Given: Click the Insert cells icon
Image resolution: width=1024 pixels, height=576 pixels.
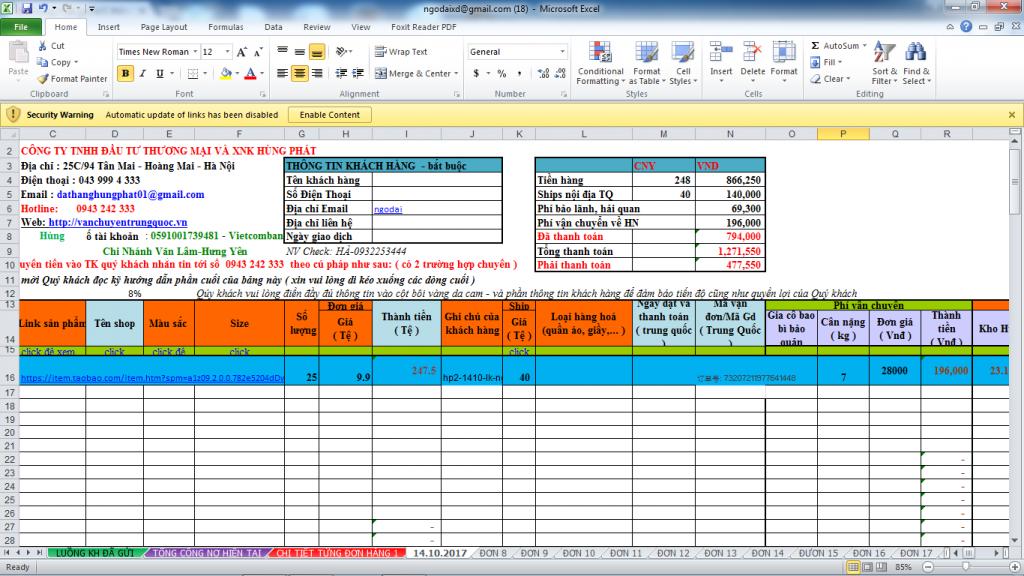Looking at the screenshot, I should pos(721,53).
